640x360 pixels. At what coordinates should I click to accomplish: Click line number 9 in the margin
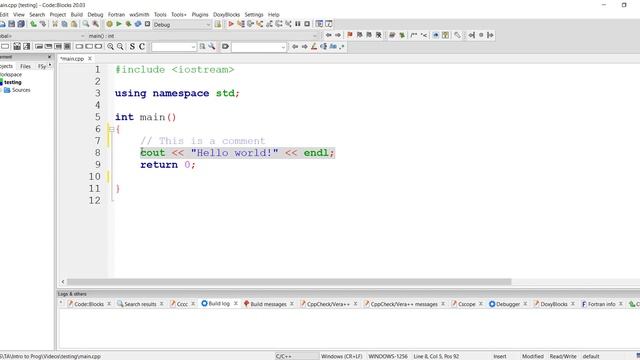[x=98, y=164]
